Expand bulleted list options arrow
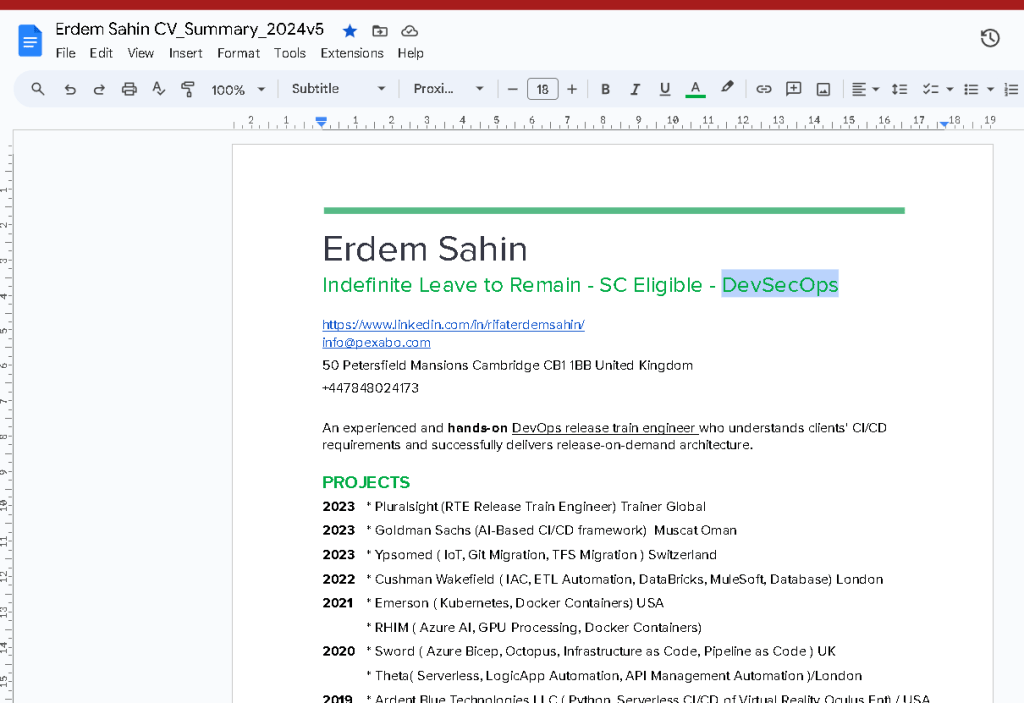The width and height of the screenshot is (1024, 703). [x=991, y=89]
